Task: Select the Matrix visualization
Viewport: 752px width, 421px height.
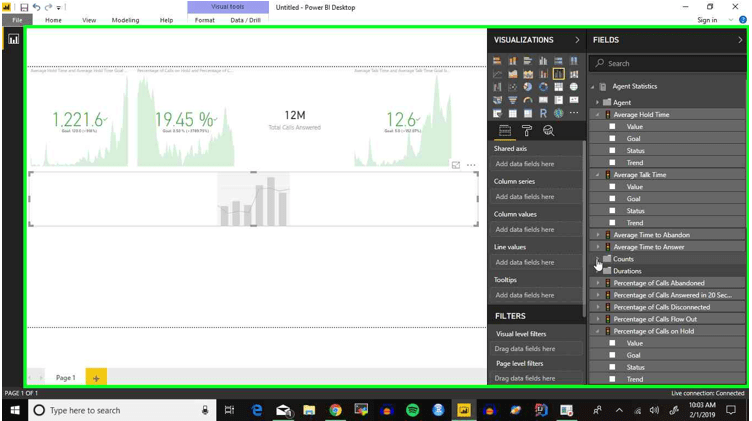Action: [x=528, y=113]
